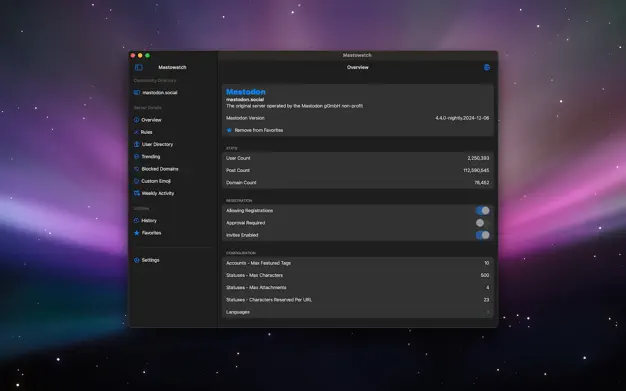Toggle the sidebar panel icon
This screenshot has height=391, width=626.
coord(139,67)
